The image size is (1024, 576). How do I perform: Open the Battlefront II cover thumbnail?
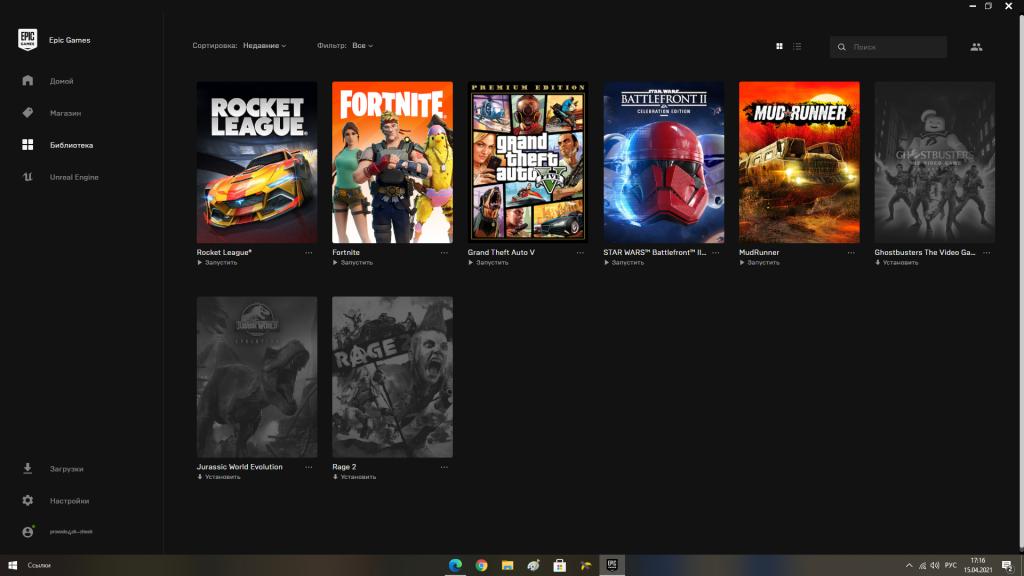(x=664, y=162)
